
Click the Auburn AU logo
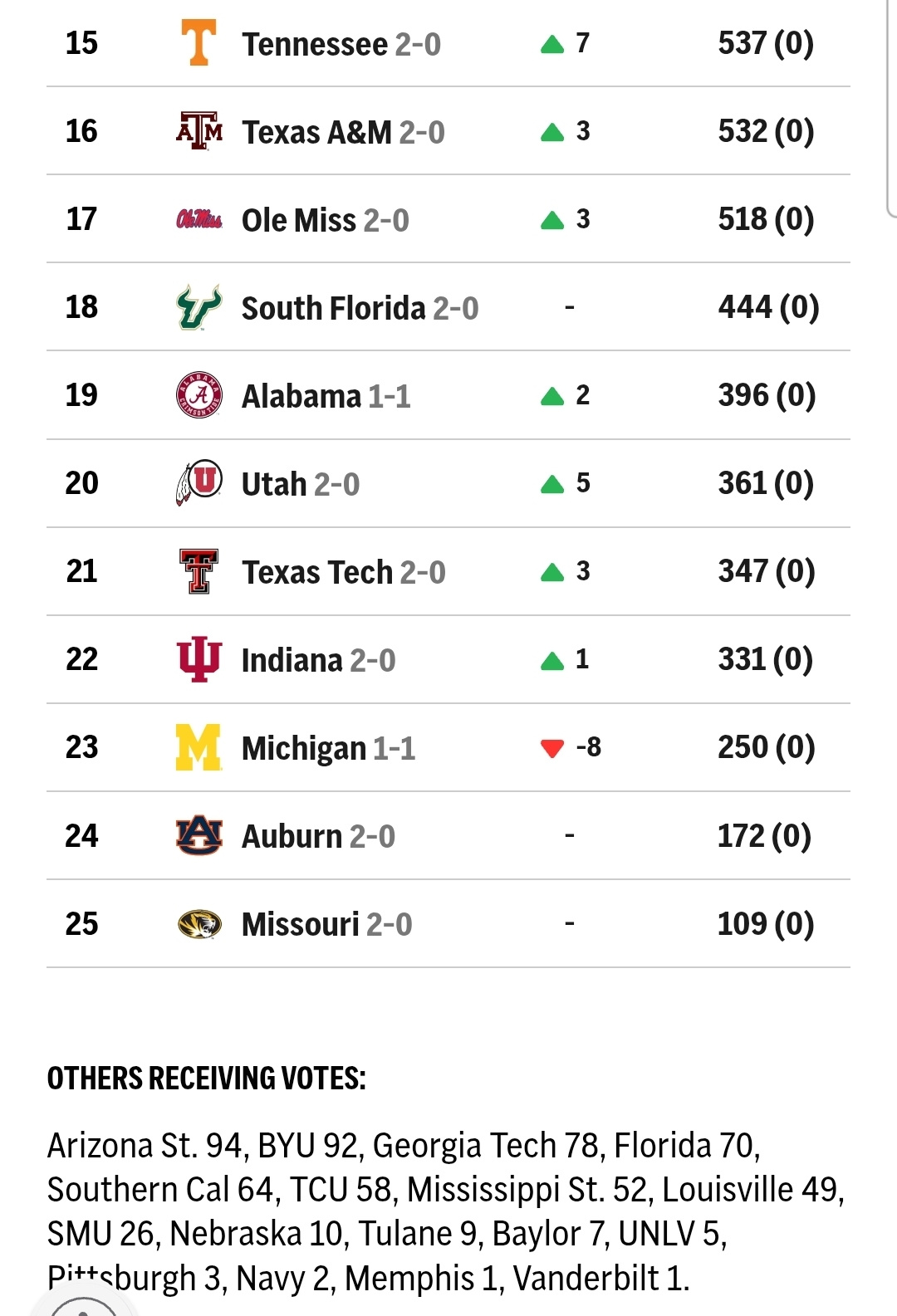click(x=199, y=835)
